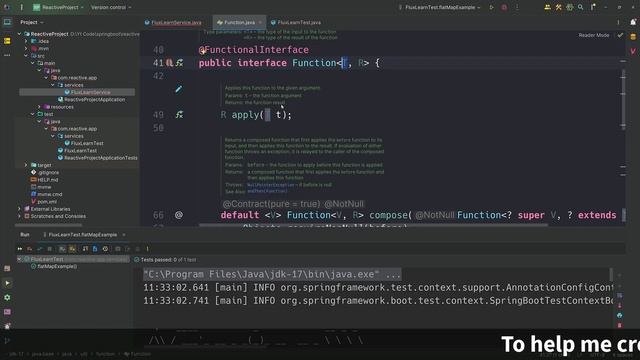Click the inspections checkmark widget

coord(620,35)
